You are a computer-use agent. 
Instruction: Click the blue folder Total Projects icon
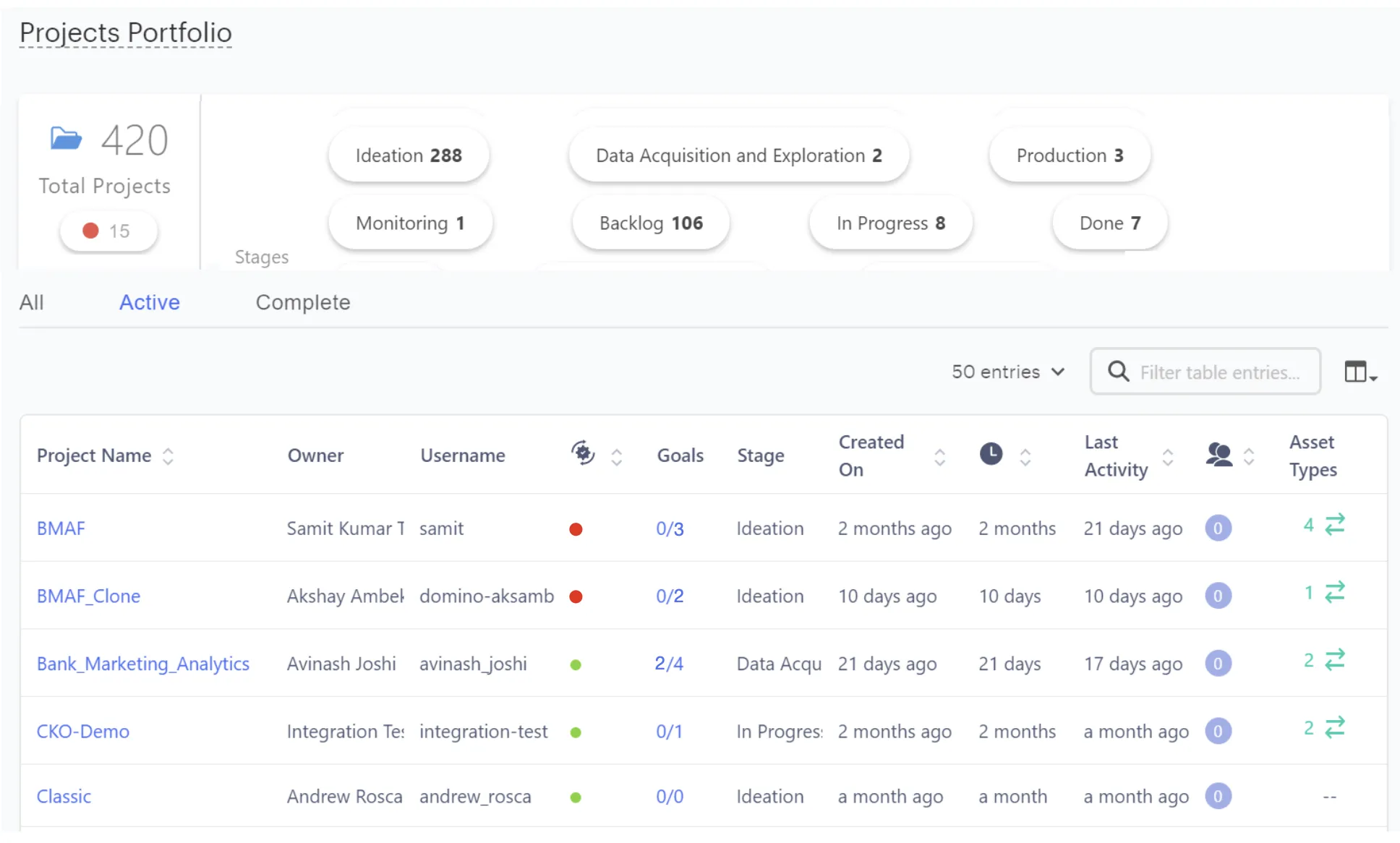pos(66,138)
